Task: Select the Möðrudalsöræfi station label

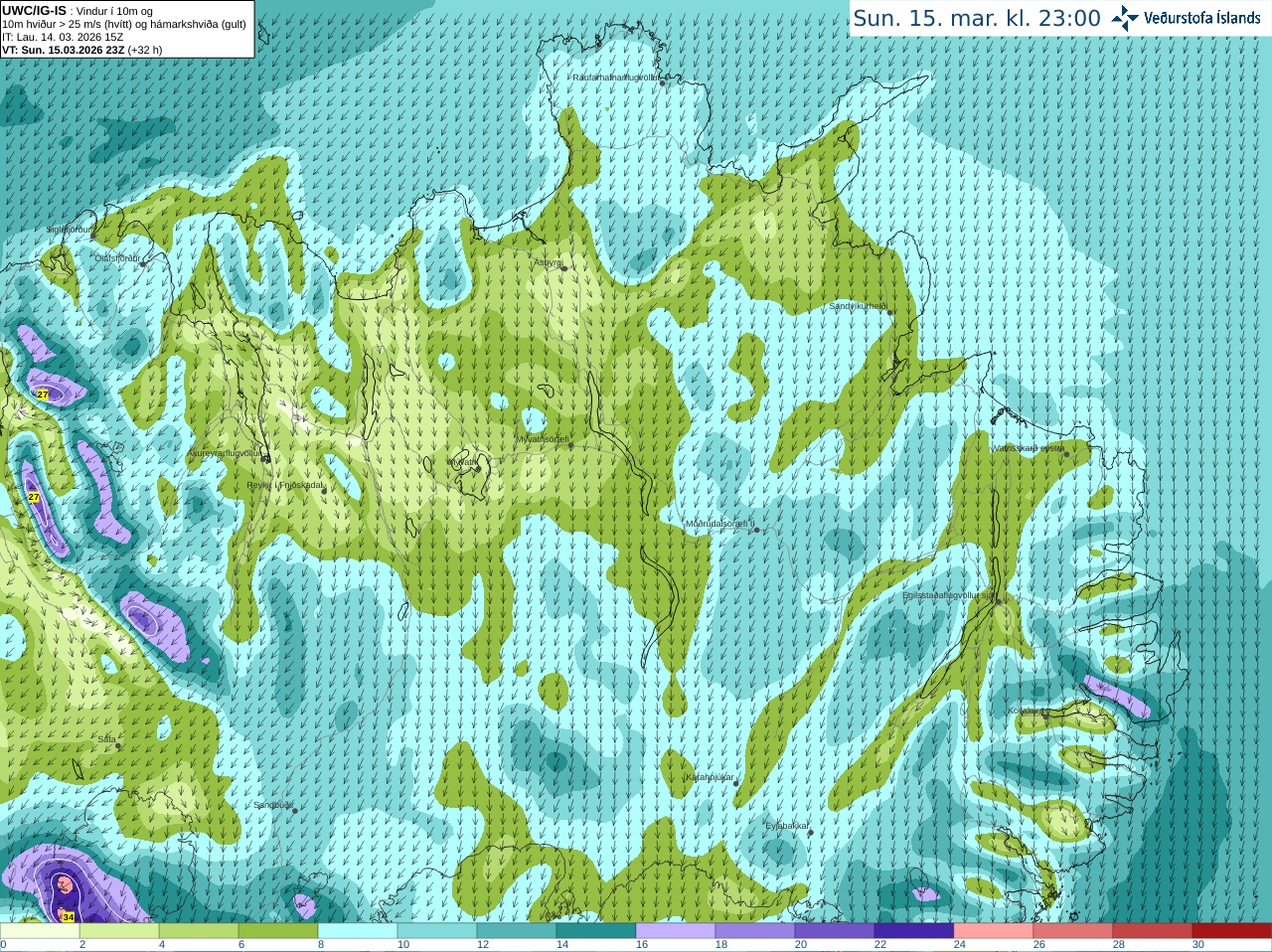Action: tap(720, 524)
